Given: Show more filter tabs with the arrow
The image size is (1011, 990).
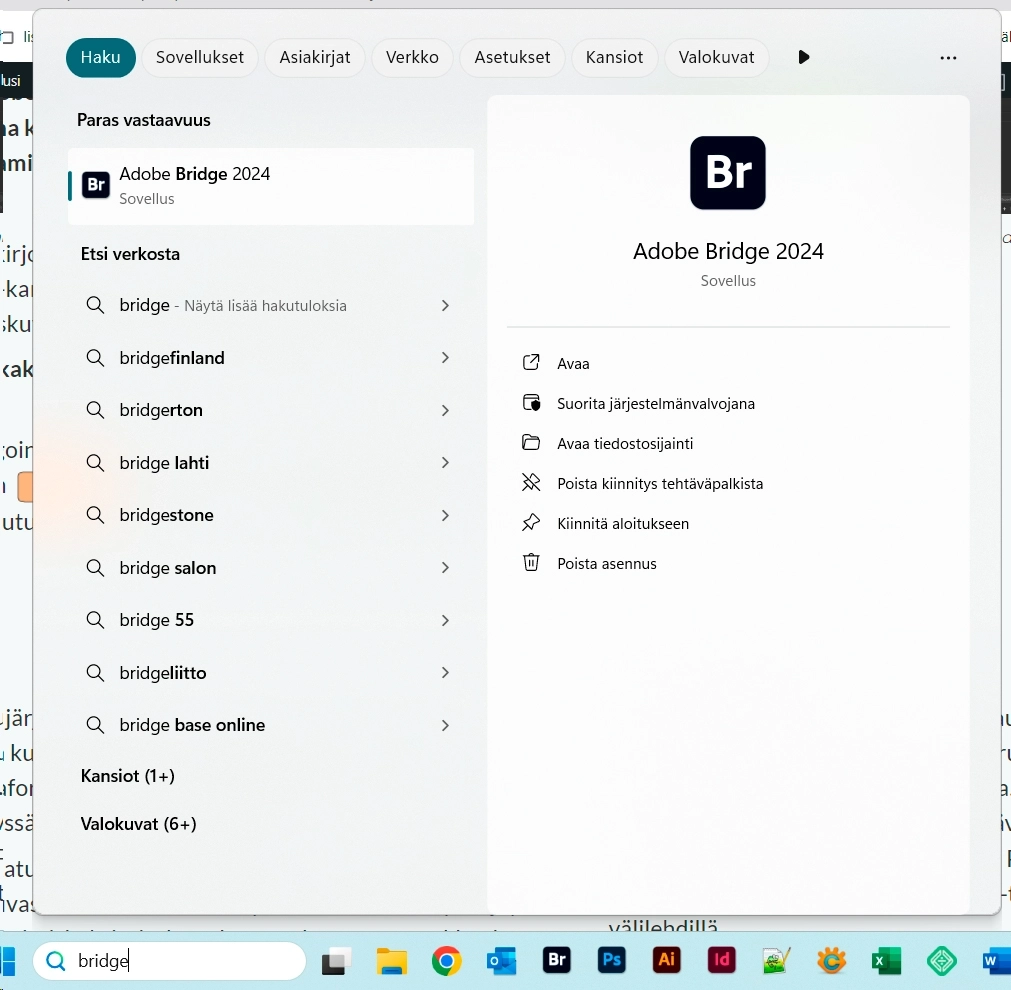Looking at the screenshot, I should 804,58.
